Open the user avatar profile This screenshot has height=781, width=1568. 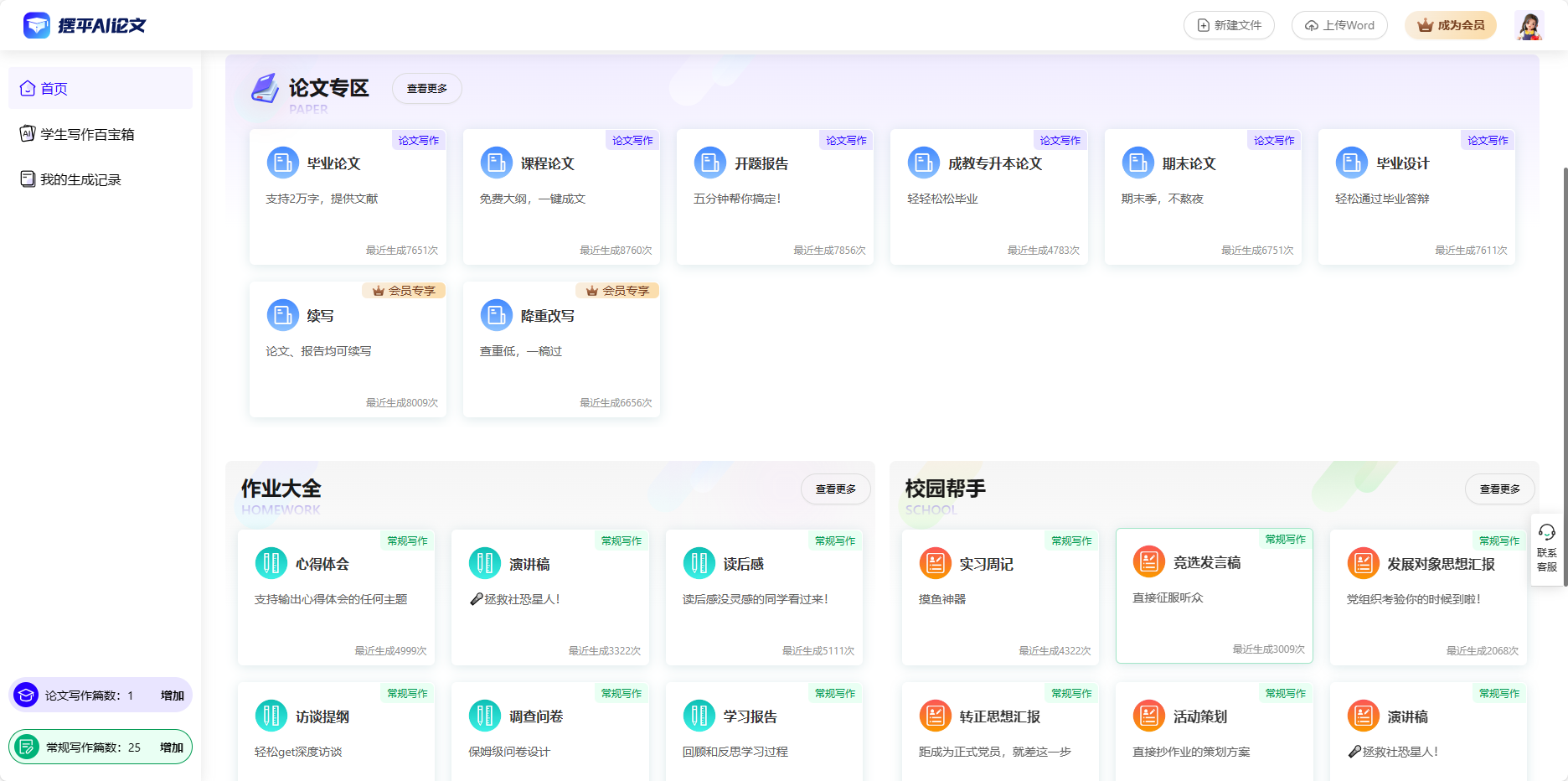1529,25
